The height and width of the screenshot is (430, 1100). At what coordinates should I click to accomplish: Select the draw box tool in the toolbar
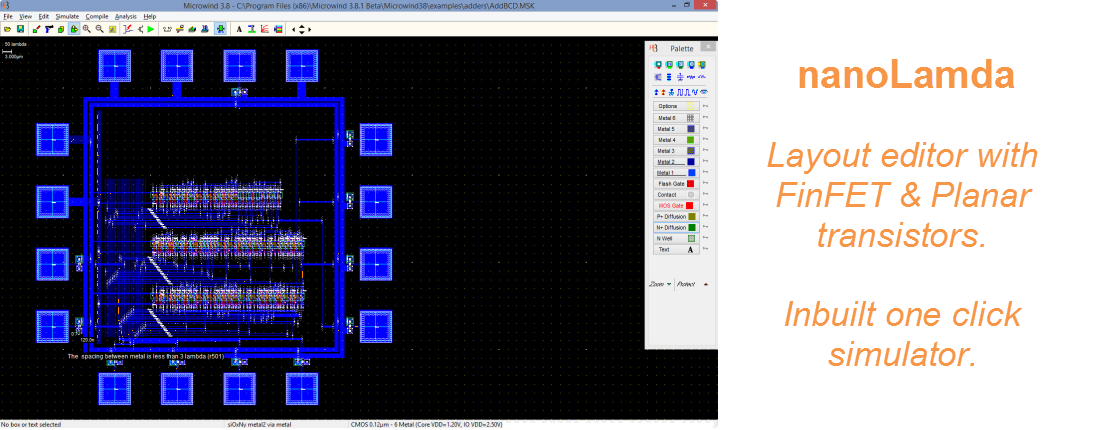point(36,29)
